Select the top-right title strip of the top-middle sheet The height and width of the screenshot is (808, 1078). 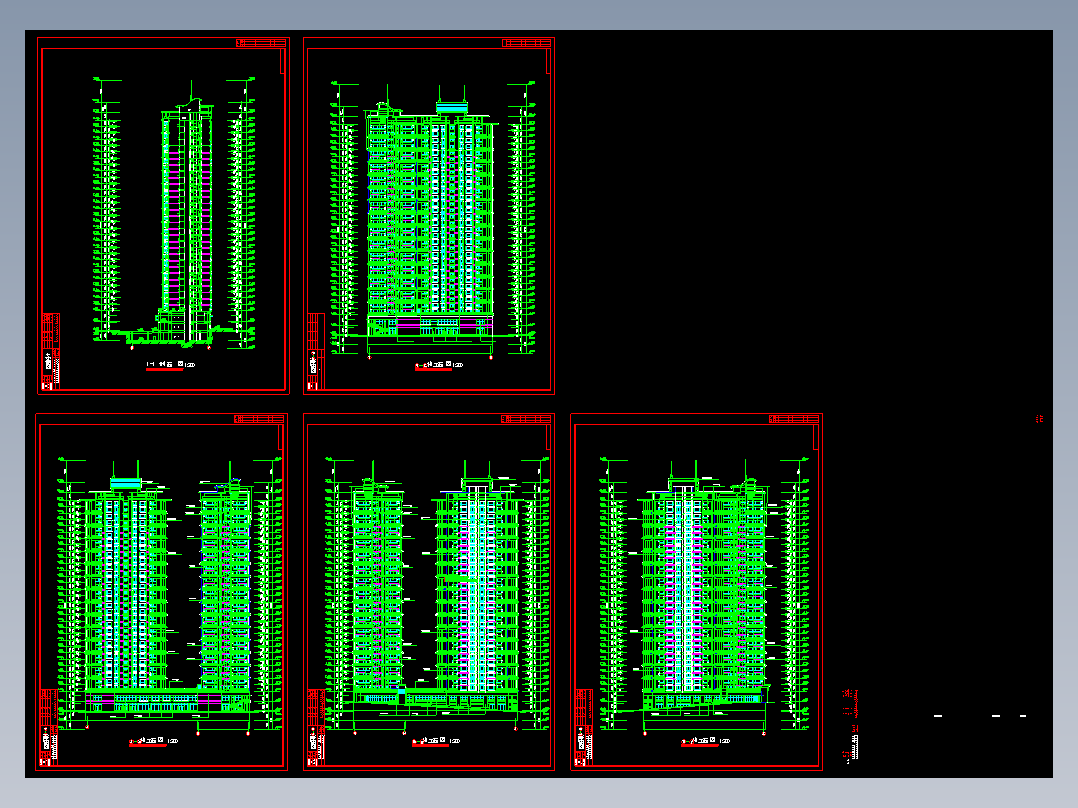coord(527,43)
